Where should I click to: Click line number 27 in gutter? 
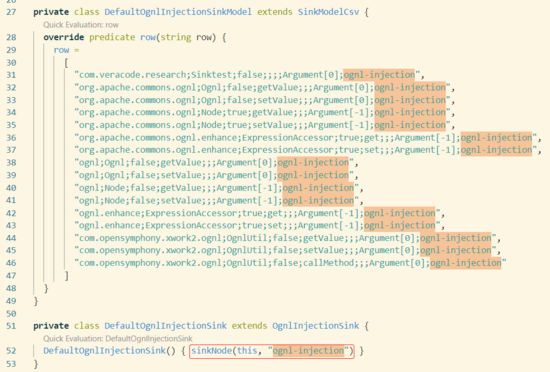tap(11, 12)
